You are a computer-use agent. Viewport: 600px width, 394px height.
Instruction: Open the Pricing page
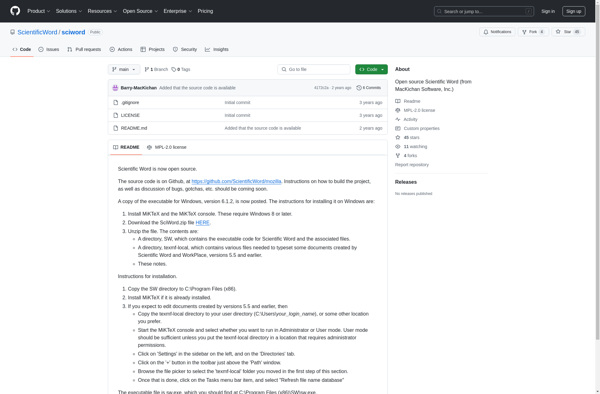[x=205, y=11]
